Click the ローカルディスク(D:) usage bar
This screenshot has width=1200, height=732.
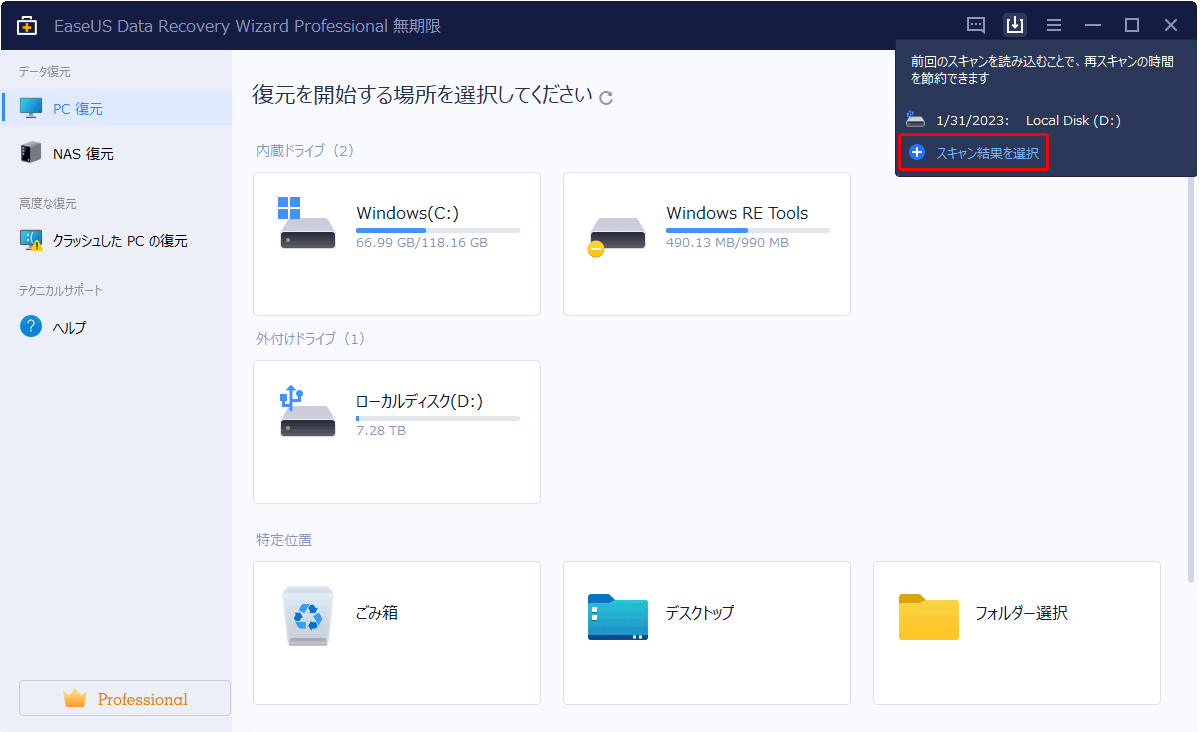coord(438,418)
